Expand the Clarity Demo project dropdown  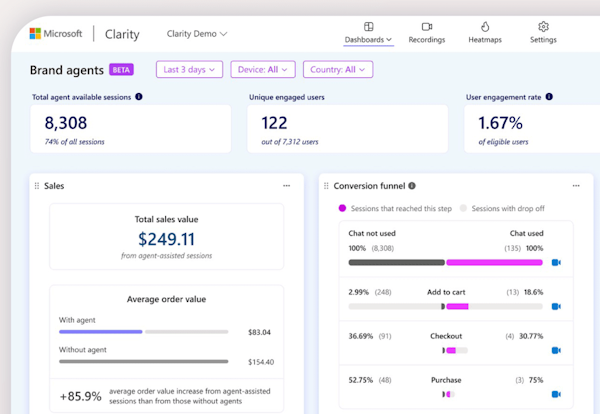point(197,34)
